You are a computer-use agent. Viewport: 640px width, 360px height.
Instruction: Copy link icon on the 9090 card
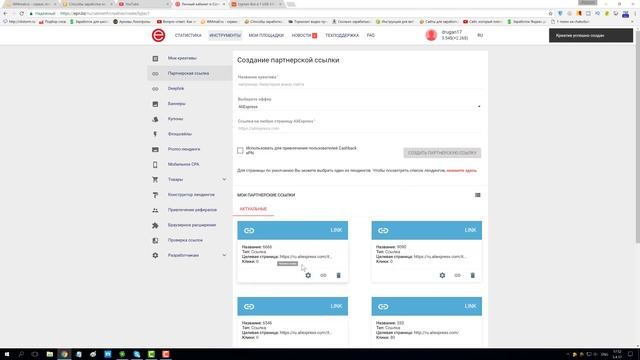(x=457, y=276)
